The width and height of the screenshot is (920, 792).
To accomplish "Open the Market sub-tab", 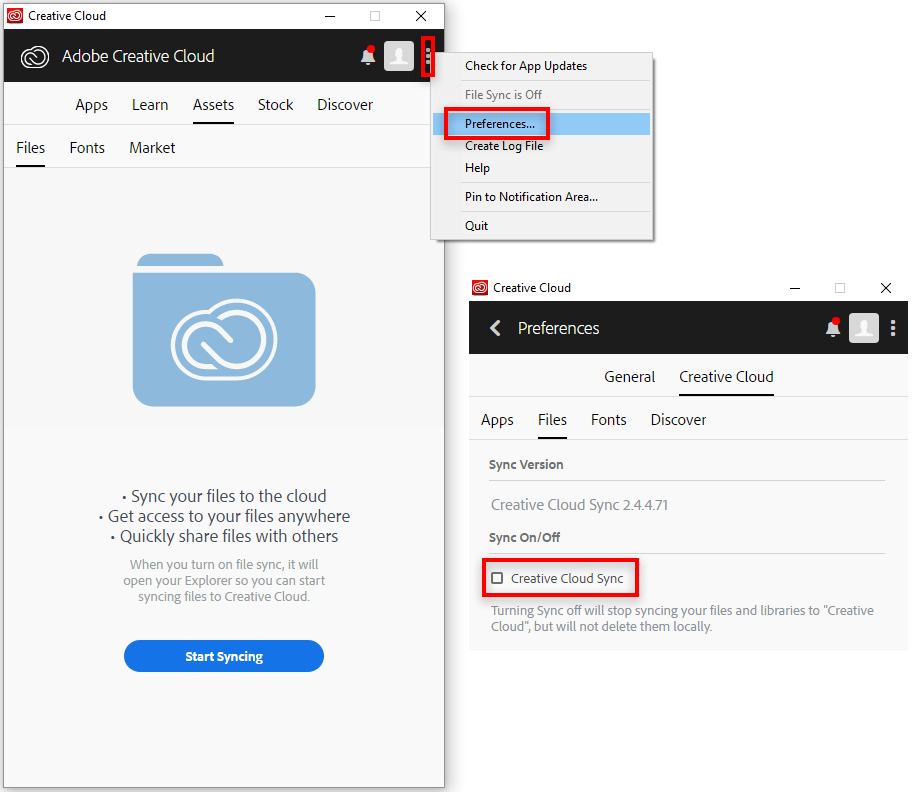I will point(153,148).
